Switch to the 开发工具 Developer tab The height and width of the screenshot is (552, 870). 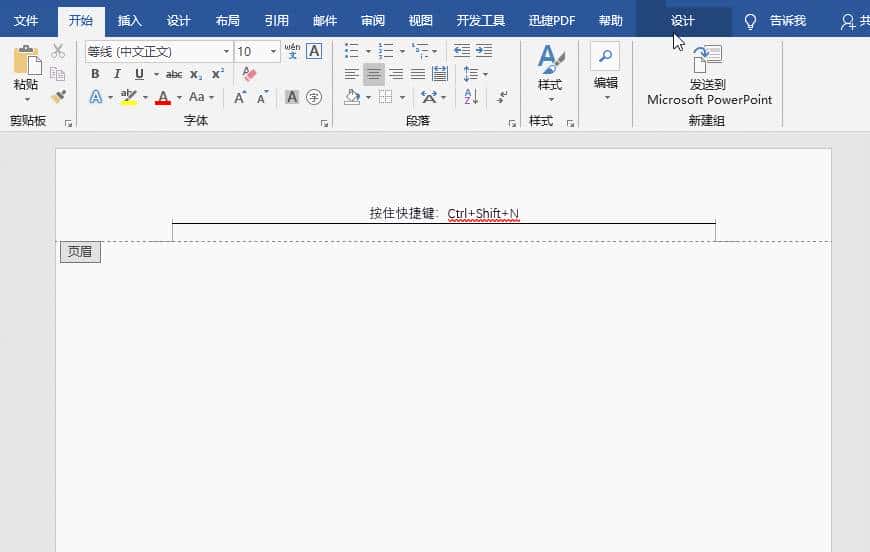tap(480, 21)
